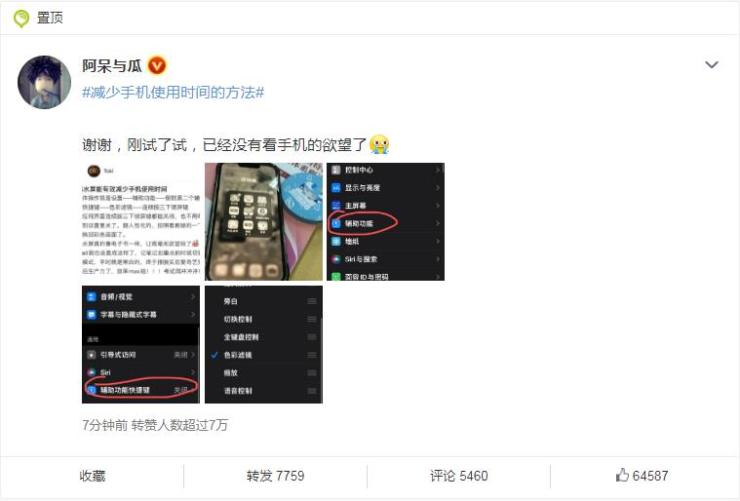Click 转发 7759 to repost
This screenshot has width=740, height=501.
275,476
